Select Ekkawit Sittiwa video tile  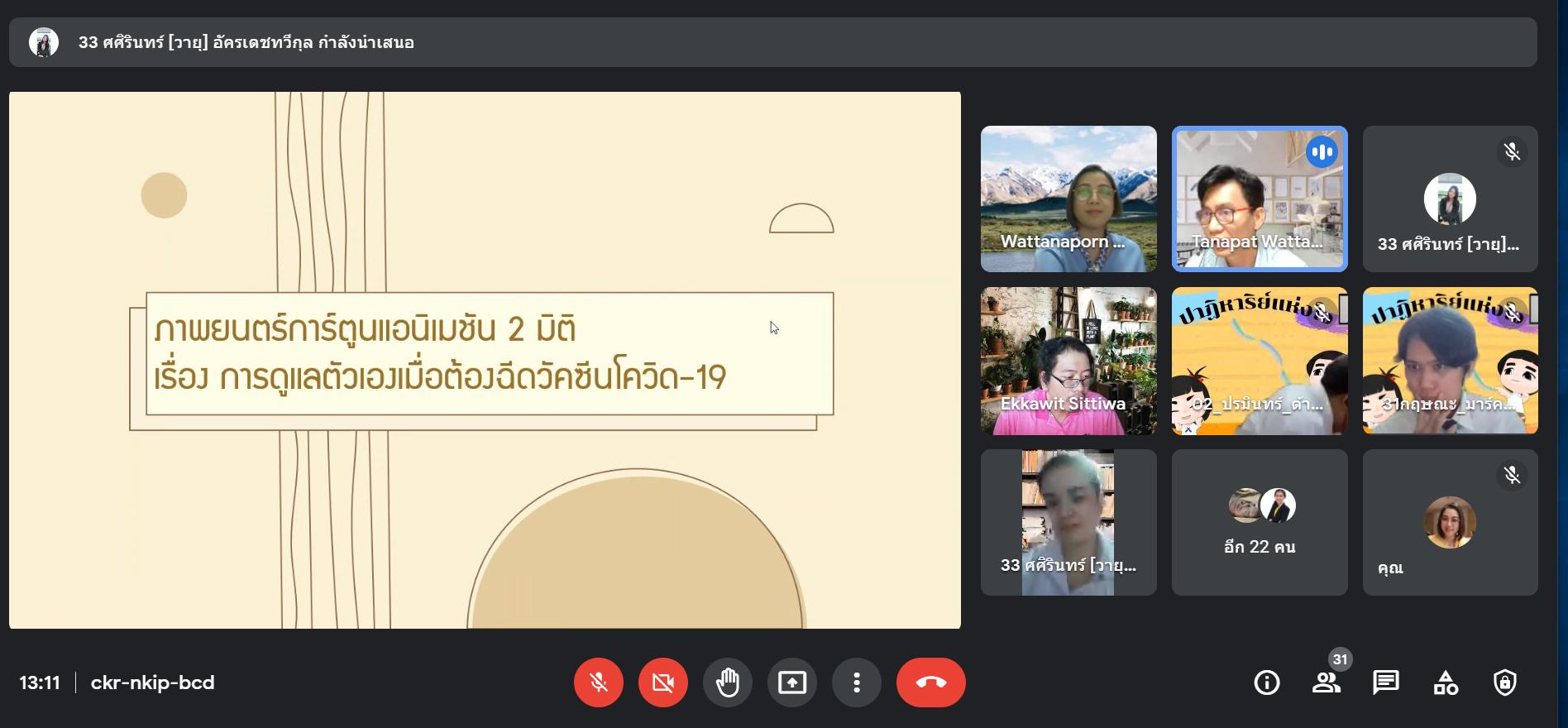point(1068,361)
